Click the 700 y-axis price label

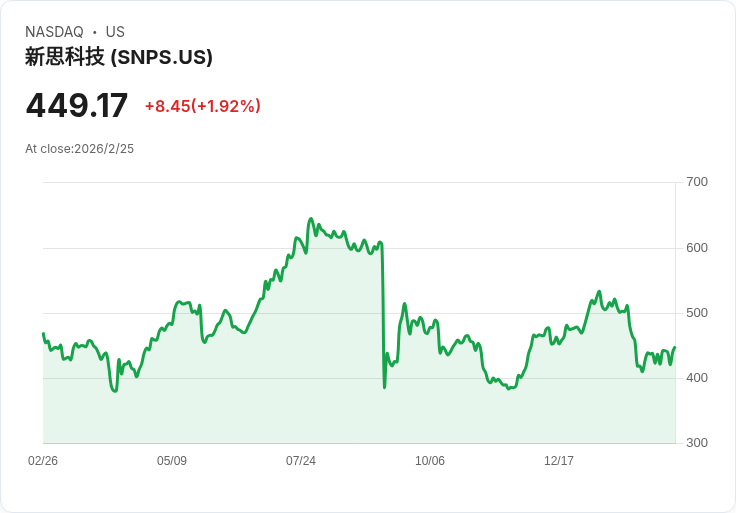[697, 182]
